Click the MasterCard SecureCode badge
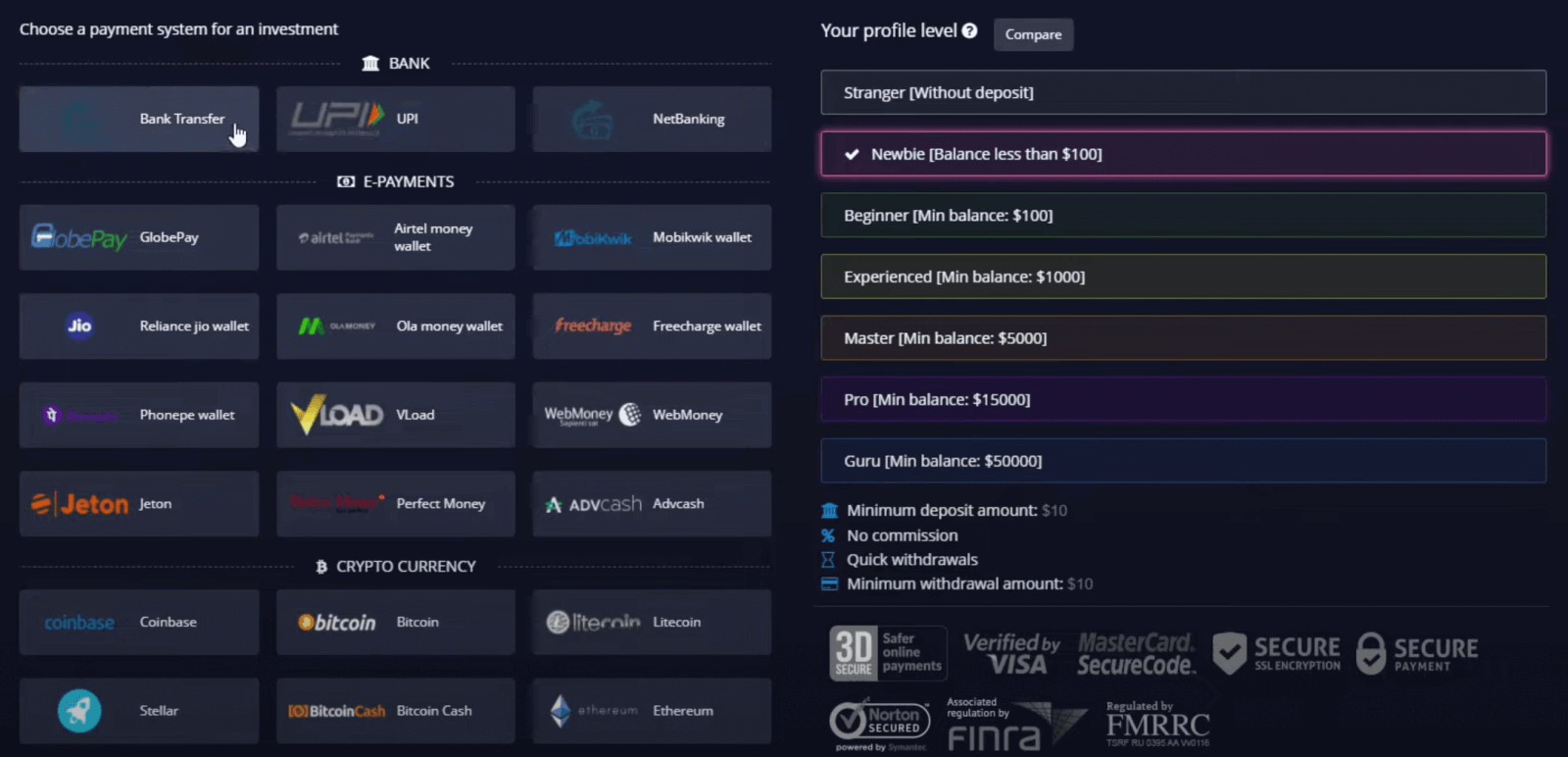1568x757 pixels. [x=1136, y=654]
